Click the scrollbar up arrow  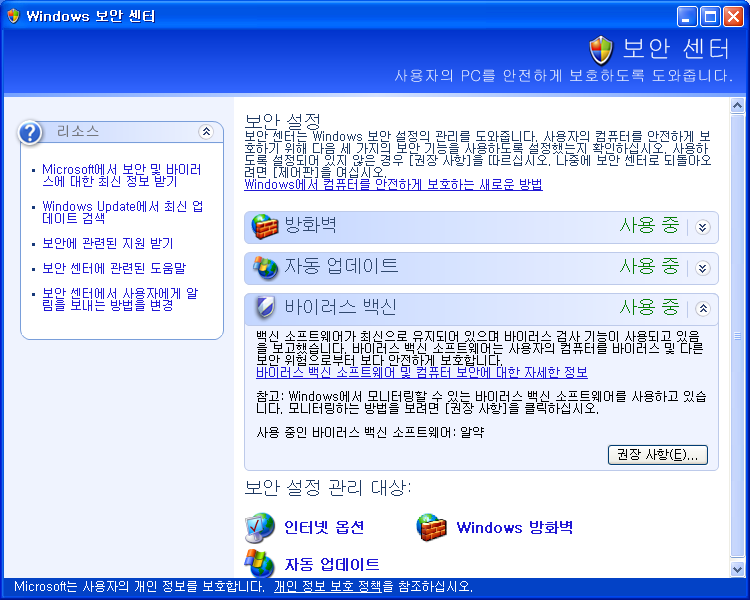click(737, 105)
